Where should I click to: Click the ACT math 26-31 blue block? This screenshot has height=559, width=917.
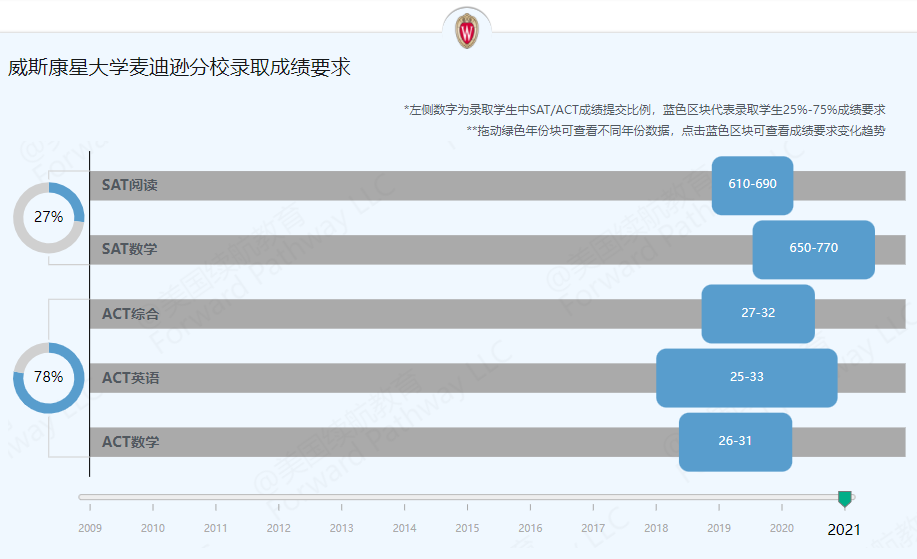pyautogui.click(x=735, y=442)
